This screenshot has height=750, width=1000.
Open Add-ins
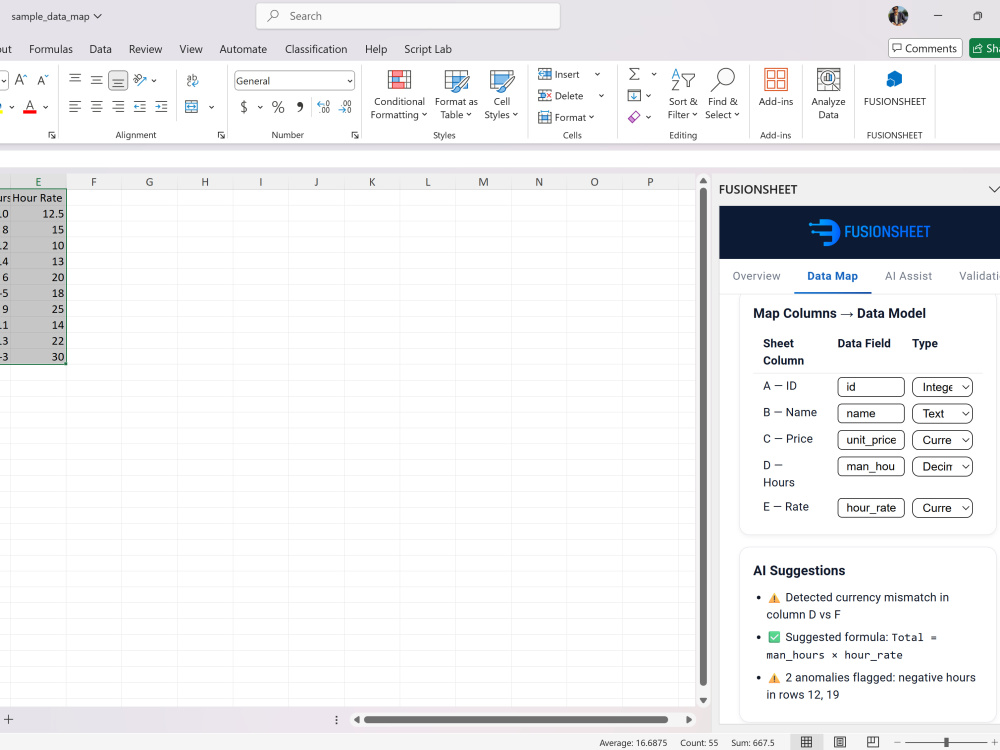coord(776,87)
